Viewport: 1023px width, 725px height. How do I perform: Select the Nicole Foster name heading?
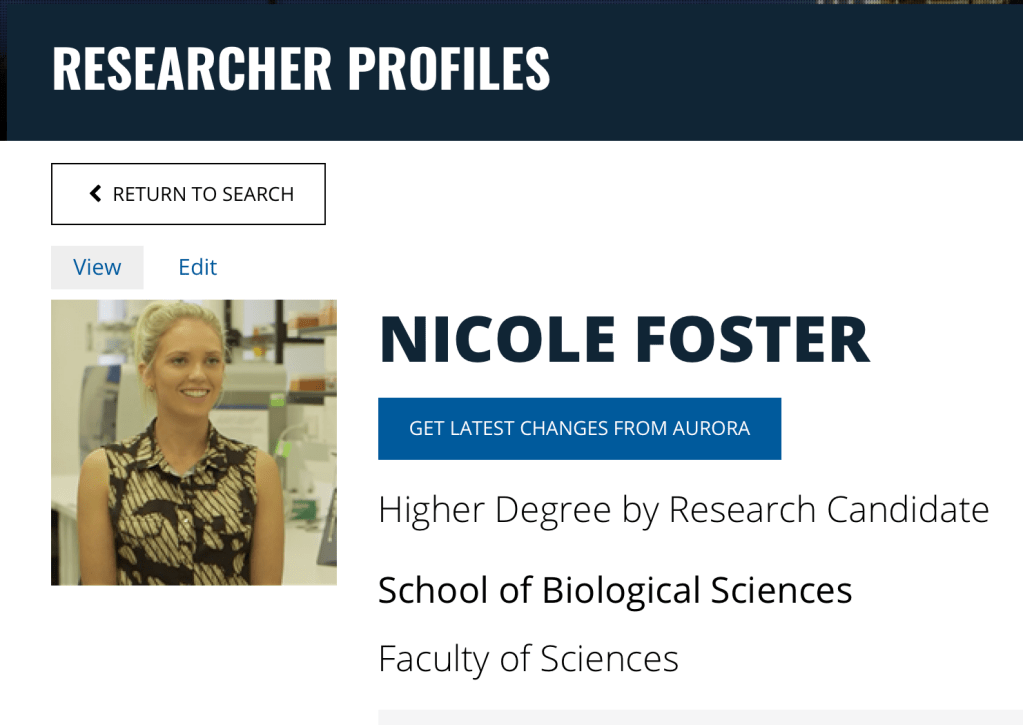624,340
